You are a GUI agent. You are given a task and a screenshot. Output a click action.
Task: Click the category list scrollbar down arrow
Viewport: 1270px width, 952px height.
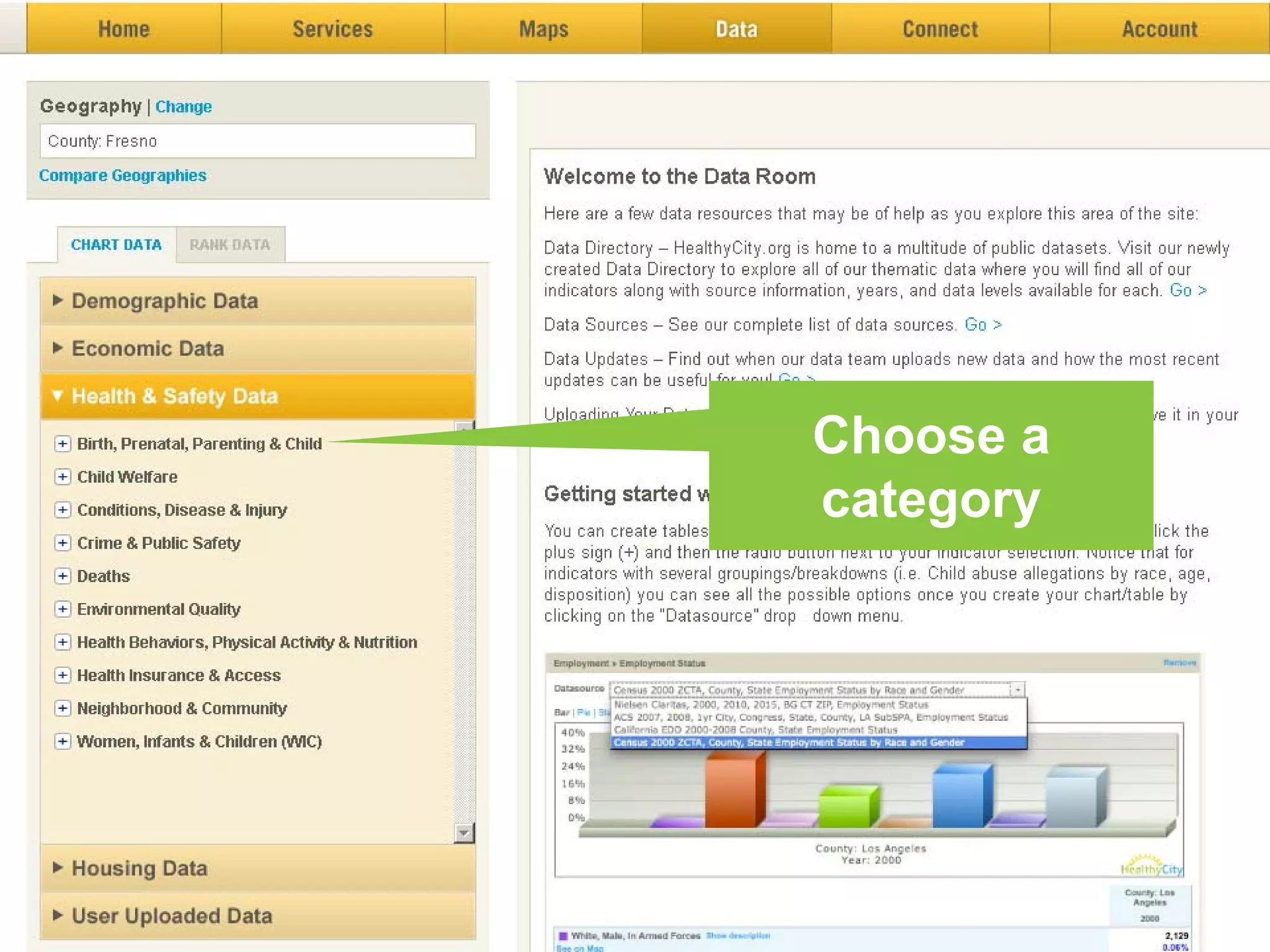pyautogui.click(x=464, y=833)
